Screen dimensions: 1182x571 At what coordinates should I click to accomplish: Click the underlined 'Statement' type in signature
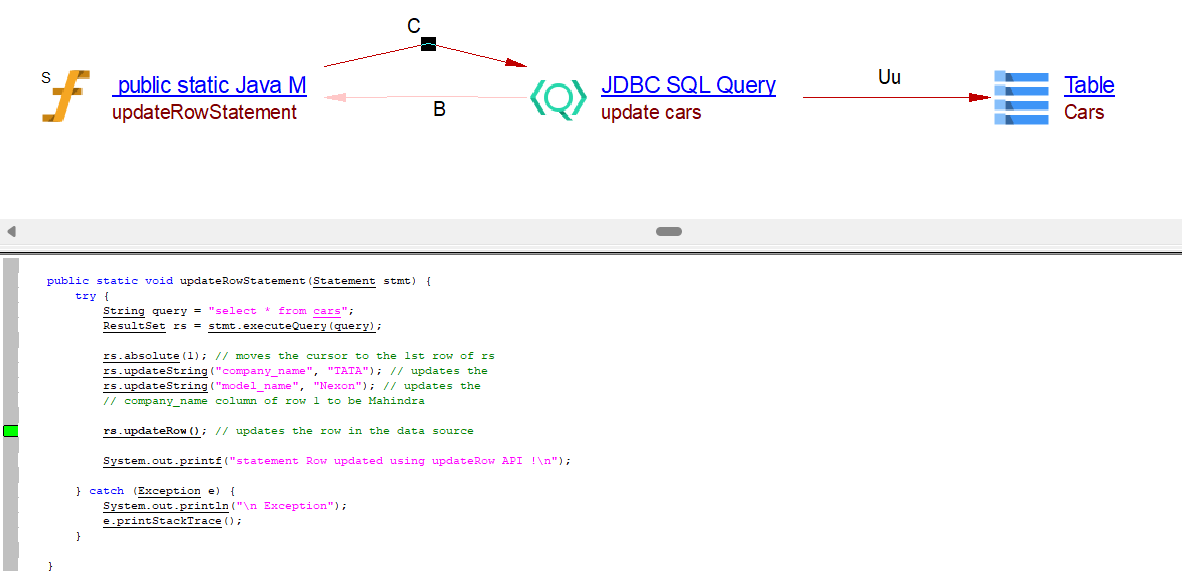(x=344, y=281)
